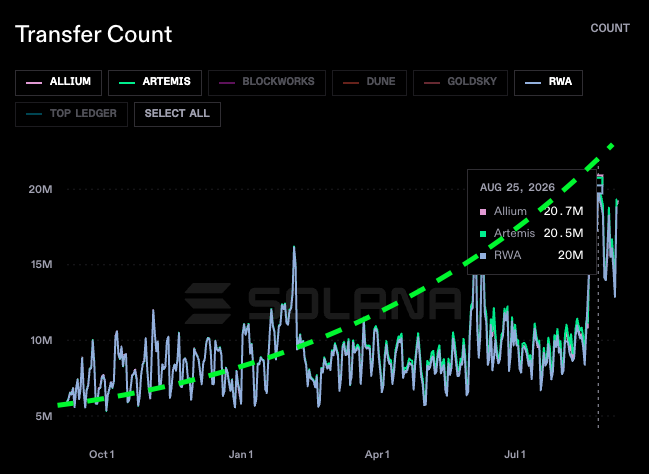Click the 5M y-axis label
Image resolution: width=649 pixels, height=474 pixels.
[x=44, y=416]
